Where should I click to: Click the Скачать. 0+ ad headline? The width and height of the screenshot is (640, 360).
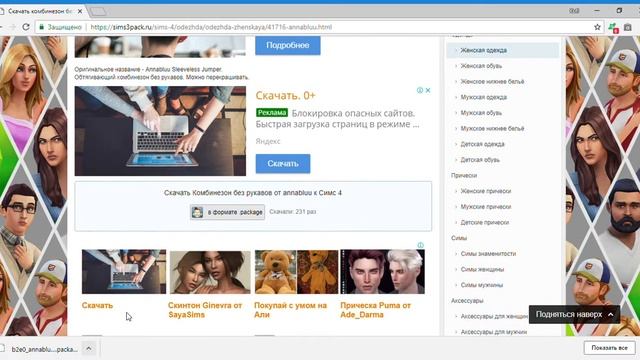285,96
